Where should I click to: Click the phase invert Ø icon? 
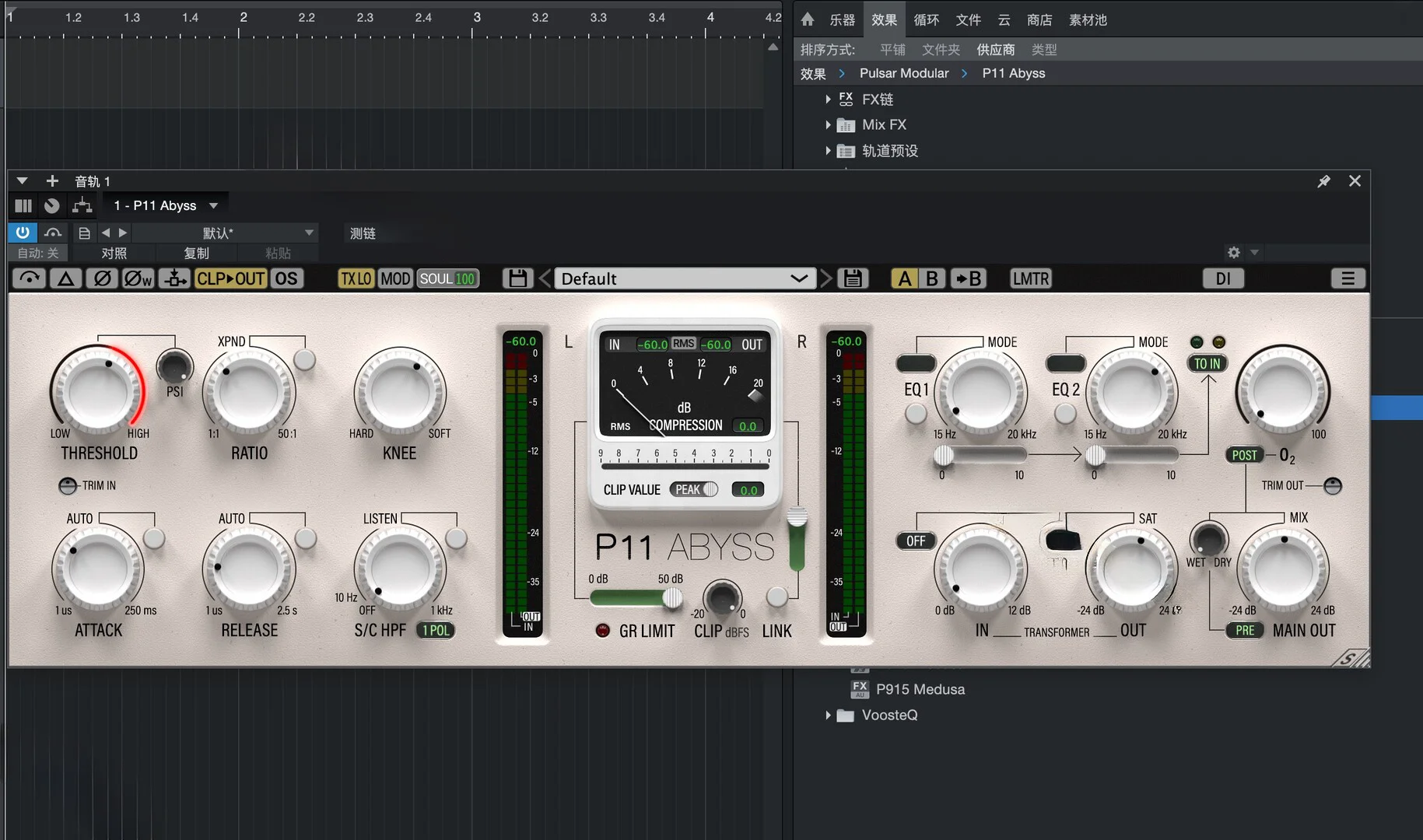click(102, 278)
